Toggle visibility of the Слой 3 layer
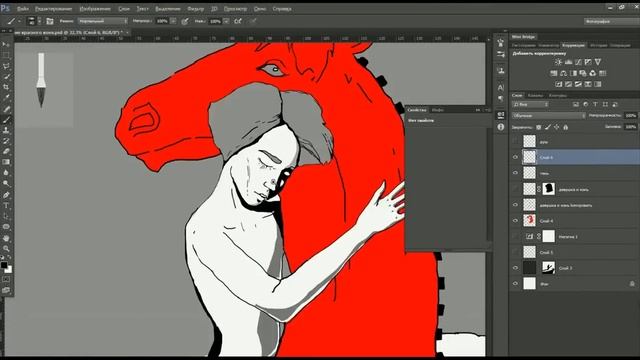The height and width of the screenshot is (360, 640). [x=515, y=268]
